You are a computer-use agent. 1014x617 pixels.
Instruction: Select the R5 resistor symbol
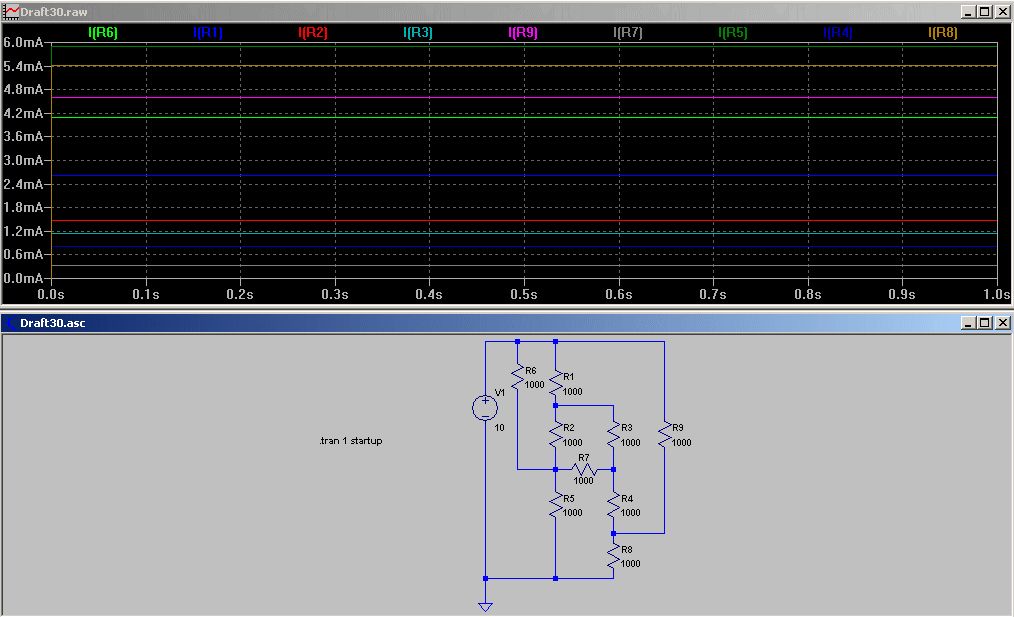(555, 505)
